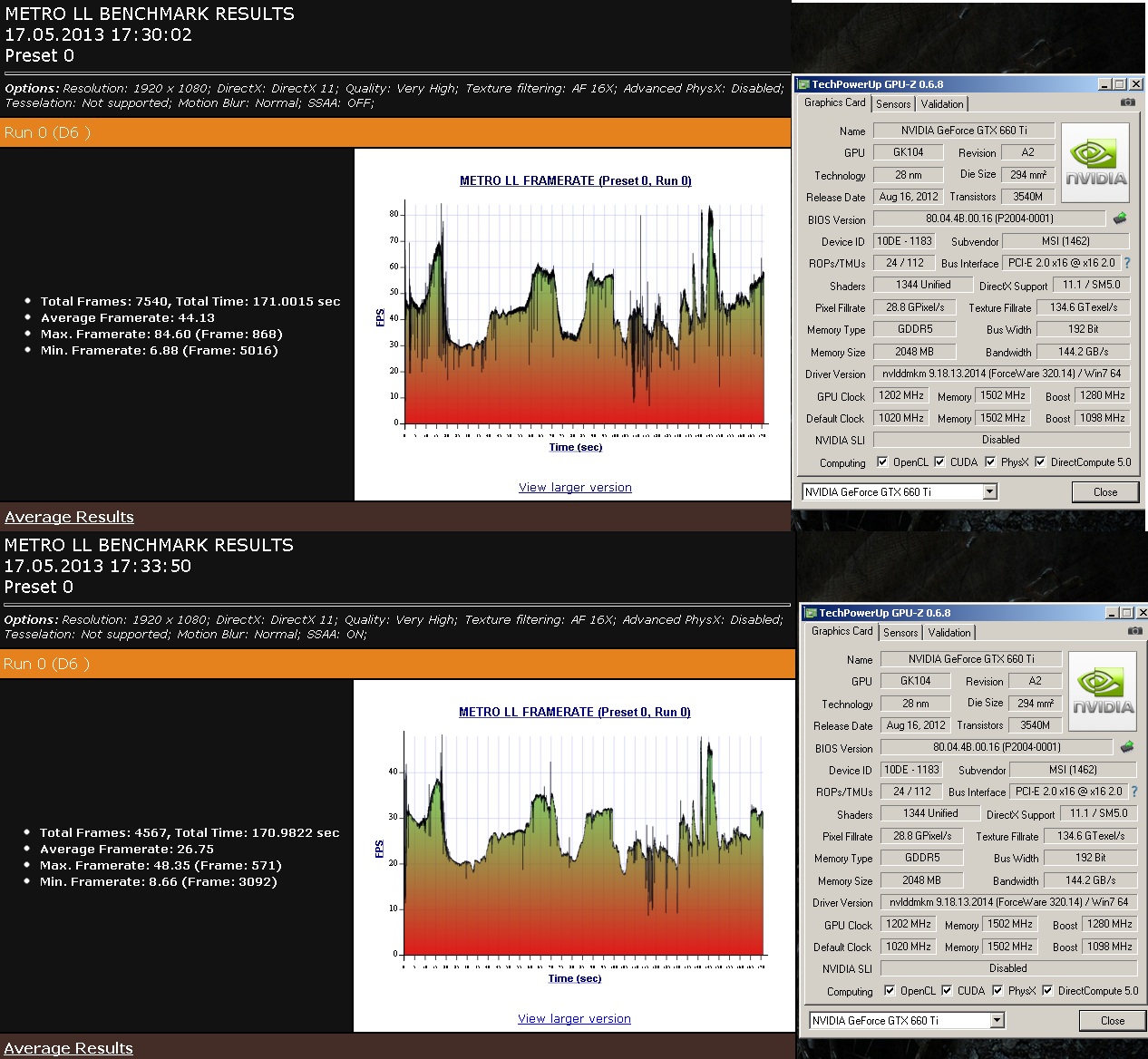
Task: Click the first METRO LL FRAMERATE chart title
Action: point(575,180)
